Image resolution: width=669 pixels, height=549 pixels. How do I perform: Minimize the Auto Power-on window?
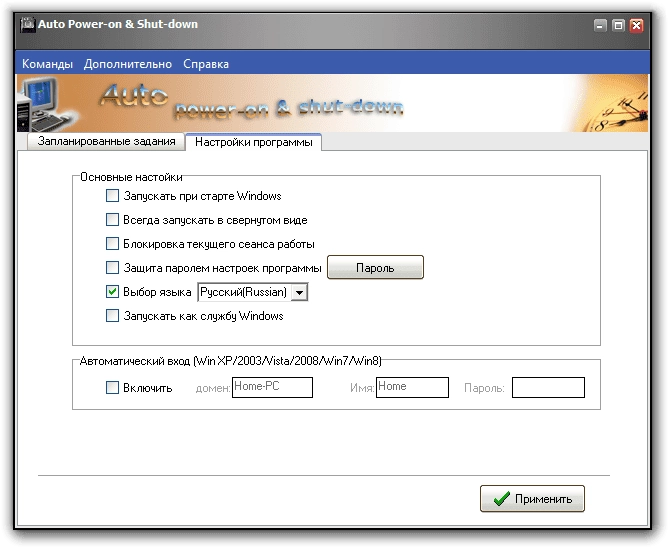click(600, 26)
